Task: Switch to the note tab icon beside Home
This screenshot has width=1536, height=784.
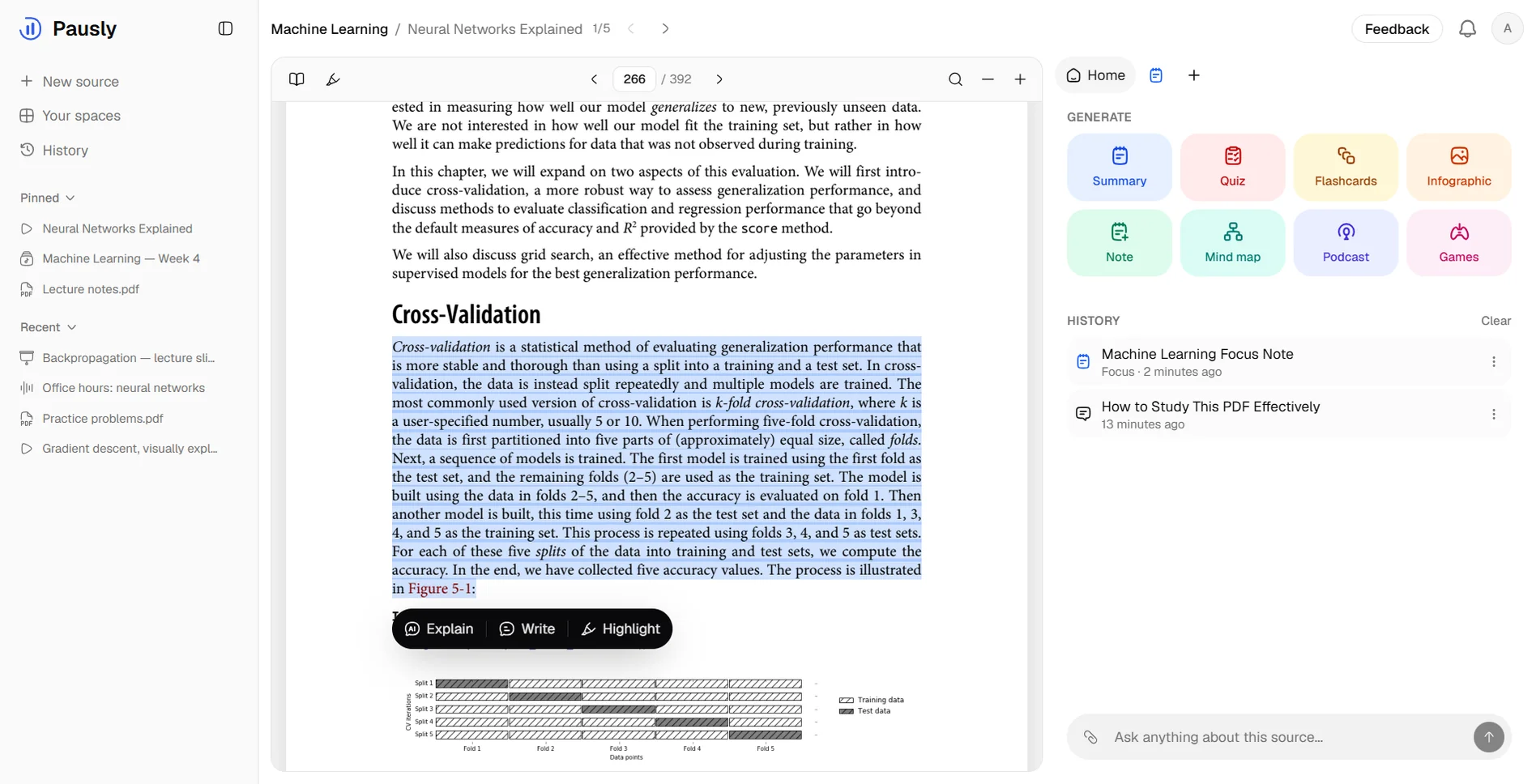Action: click(x=1156, y=75)
